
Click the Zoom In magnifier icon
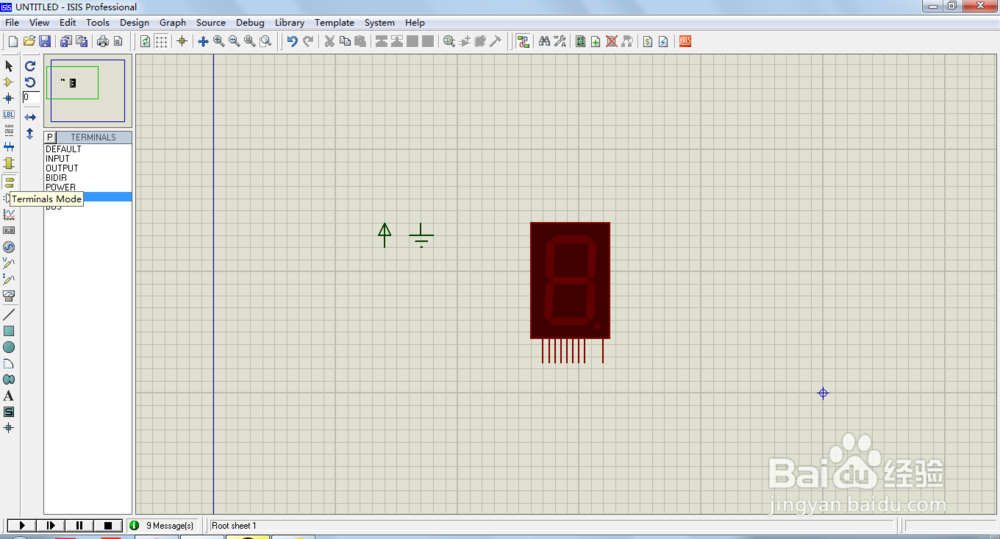tap(219, 41)
